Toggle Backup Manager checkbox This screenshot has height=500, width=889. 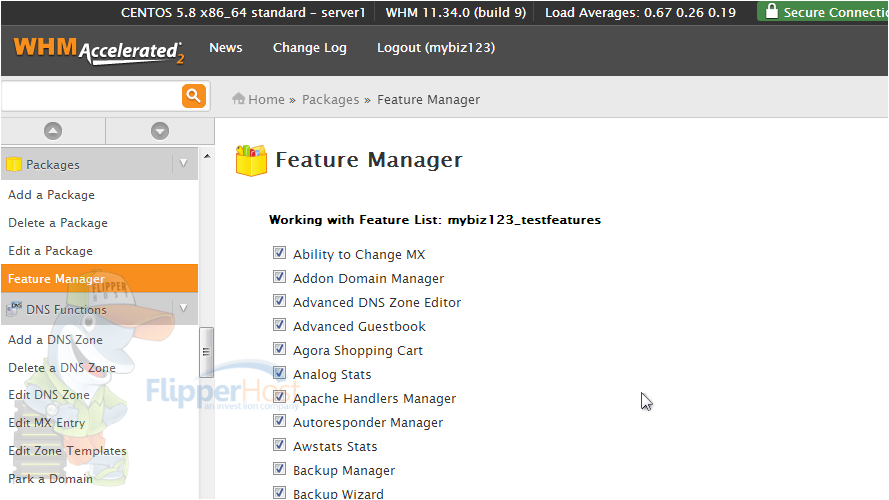[279, 468]
